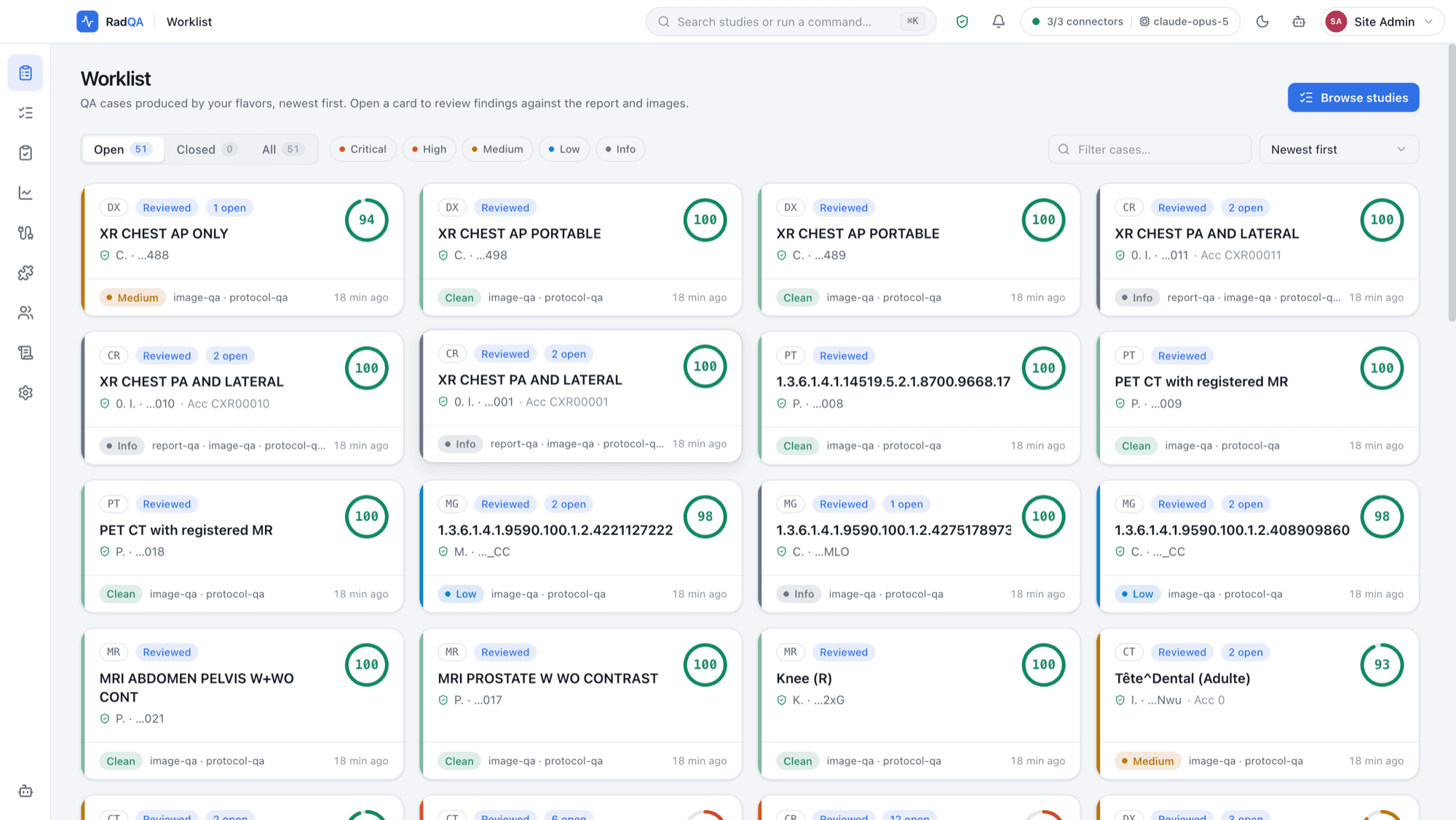Screen dimensions: 1456x820
Task: Click the 1 open badge on XR CHEST AP ONLY
Action: click(x=229, y=207)
